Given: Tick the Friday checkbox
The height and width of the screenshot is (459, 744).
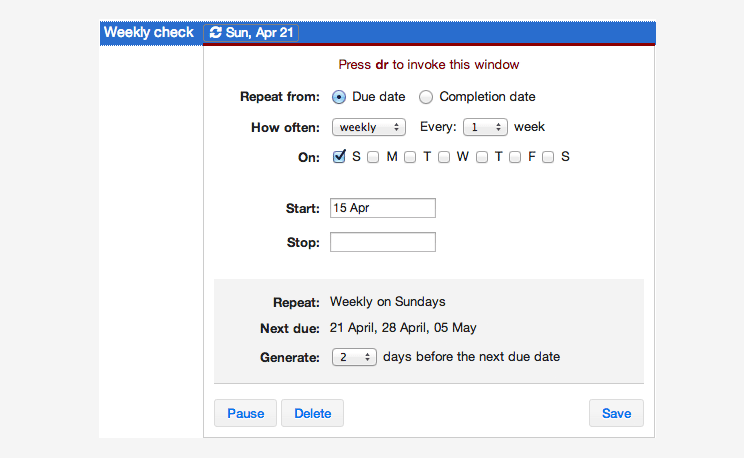Looking at the screenshot, I should click(x=515, y=157).
